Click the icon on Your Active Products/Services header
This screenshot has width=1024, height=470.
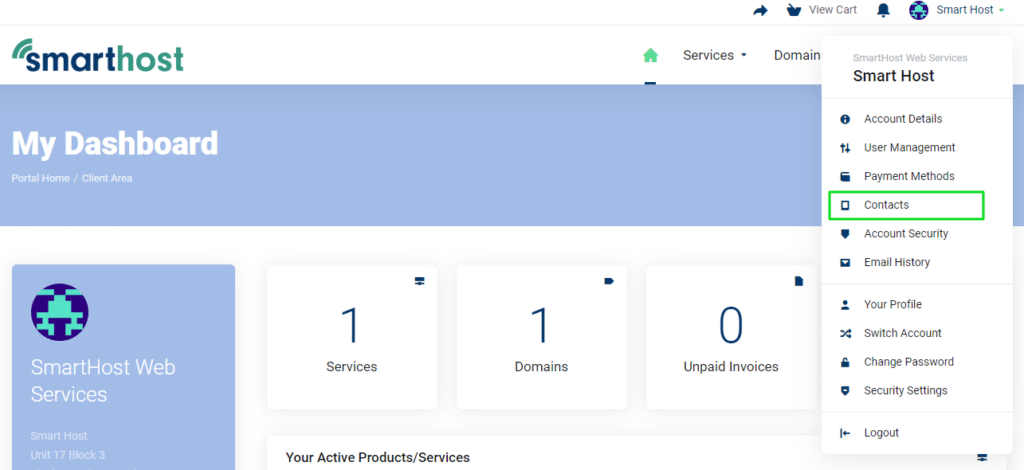pyautogui.click(x=982, y=457)
